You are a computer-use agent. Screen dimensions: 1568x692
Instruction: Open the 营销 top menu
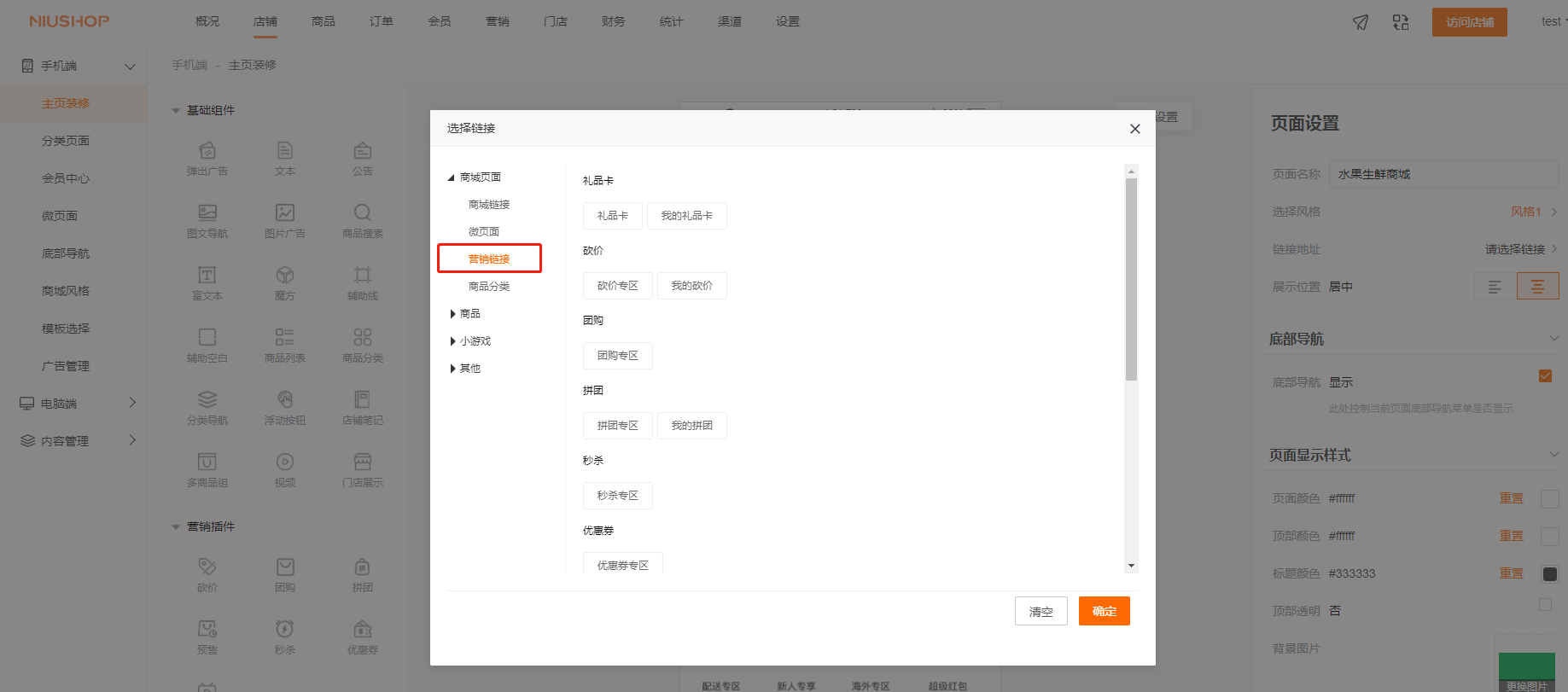498,21
